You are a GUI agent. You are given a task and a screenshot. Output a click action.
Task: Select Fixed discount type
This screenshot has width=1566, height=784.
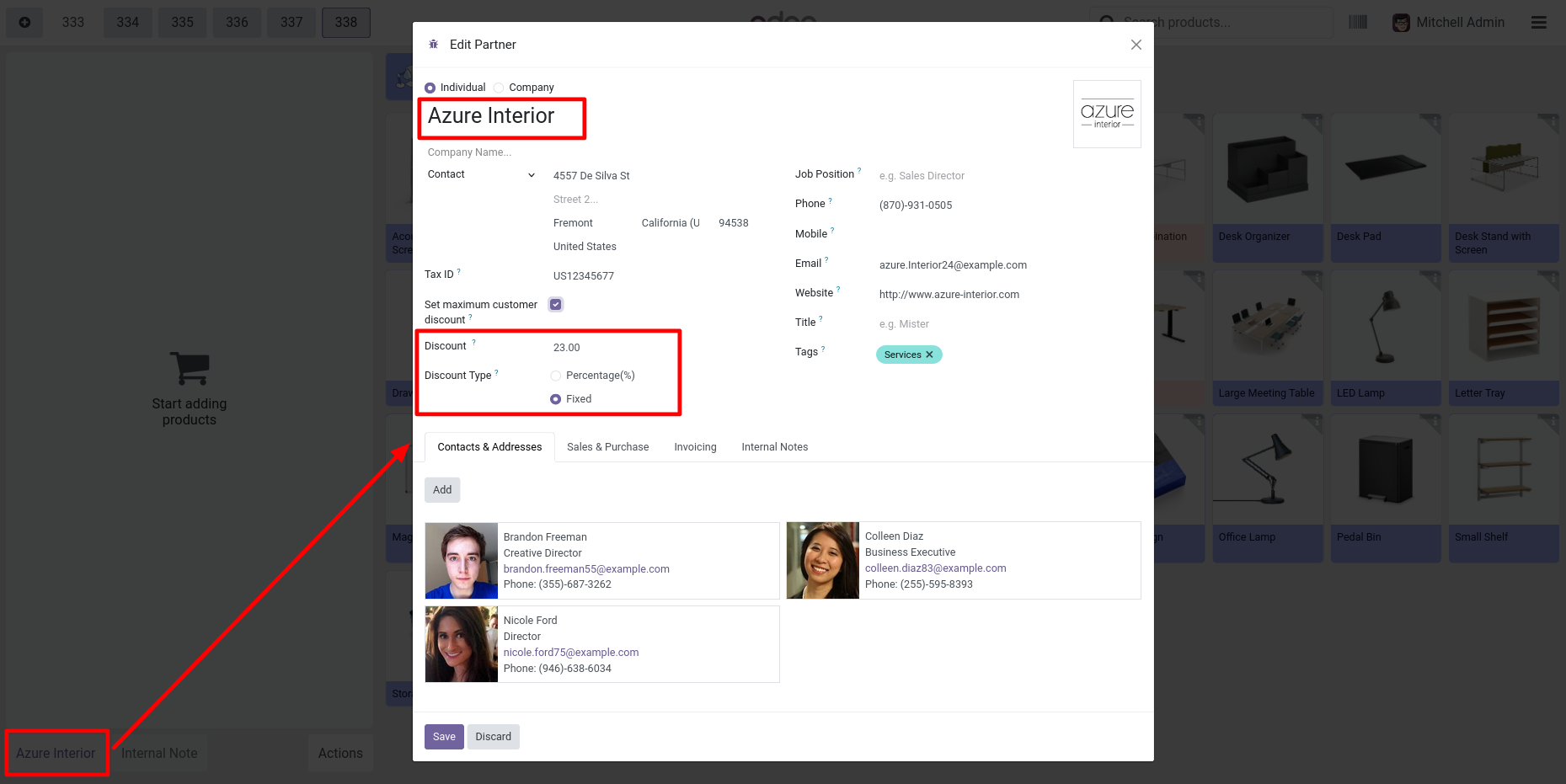(555, 399)
